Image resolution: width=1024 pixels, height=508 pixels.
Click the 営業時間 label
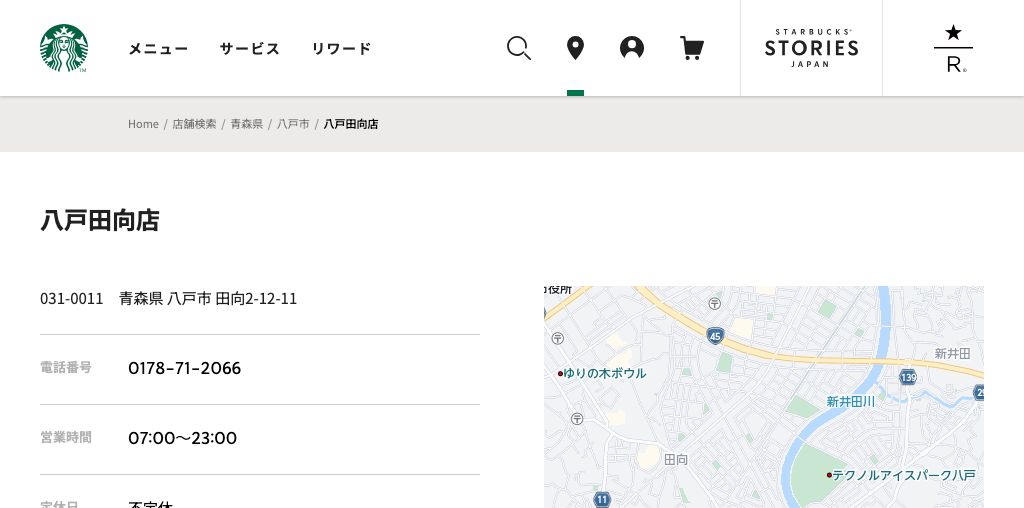pyautogui.click(x=66, y=437)
